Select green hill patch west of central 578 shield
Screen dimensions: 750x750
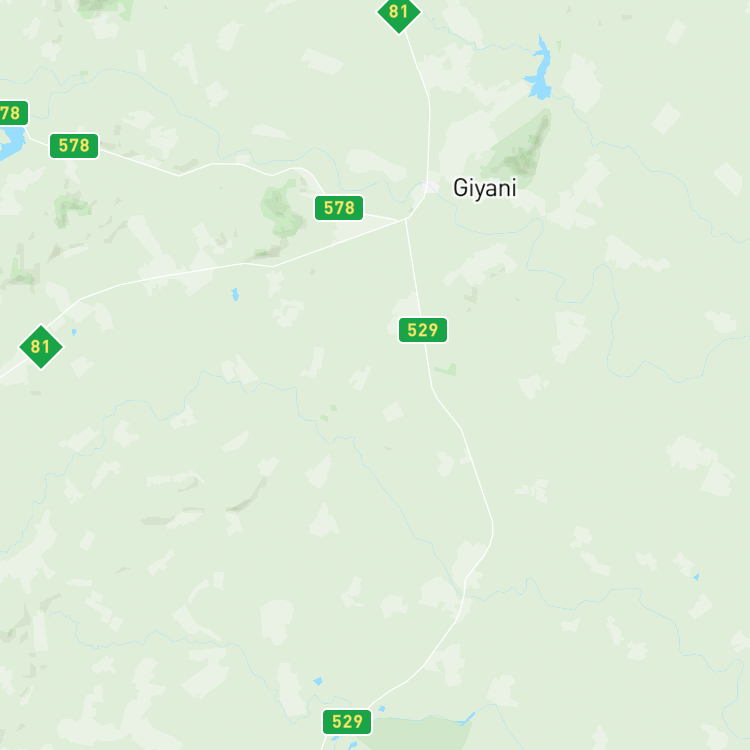click(x=282, y=210)
